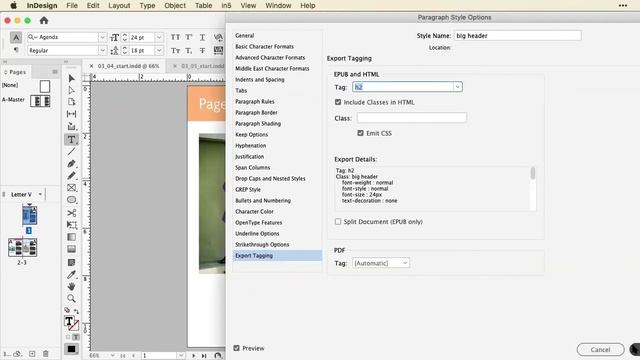Open leading 18 pt dropdown arrow

pos(159,51)
